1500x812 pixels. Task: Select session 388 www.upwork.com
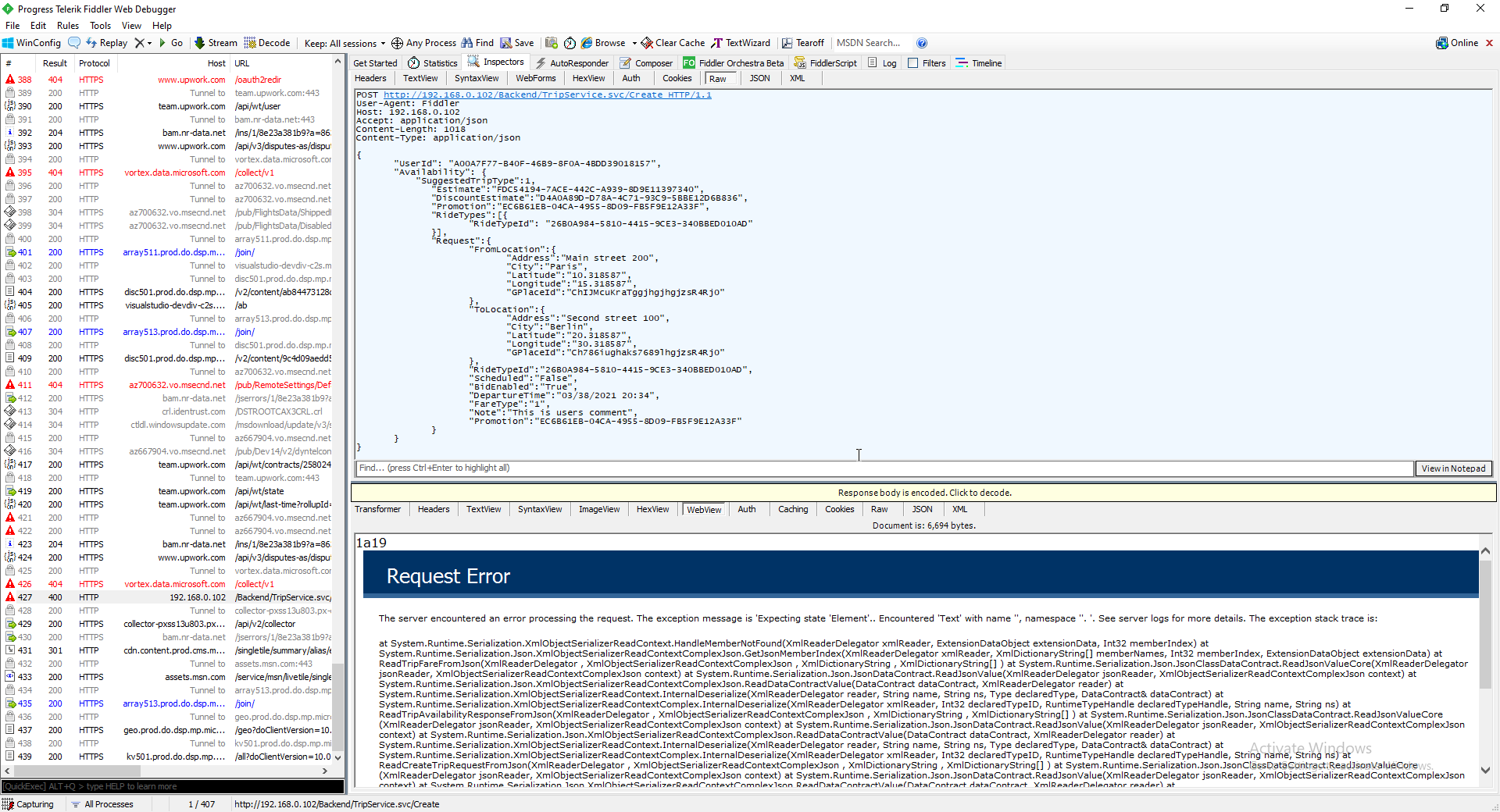click(168, 80)
